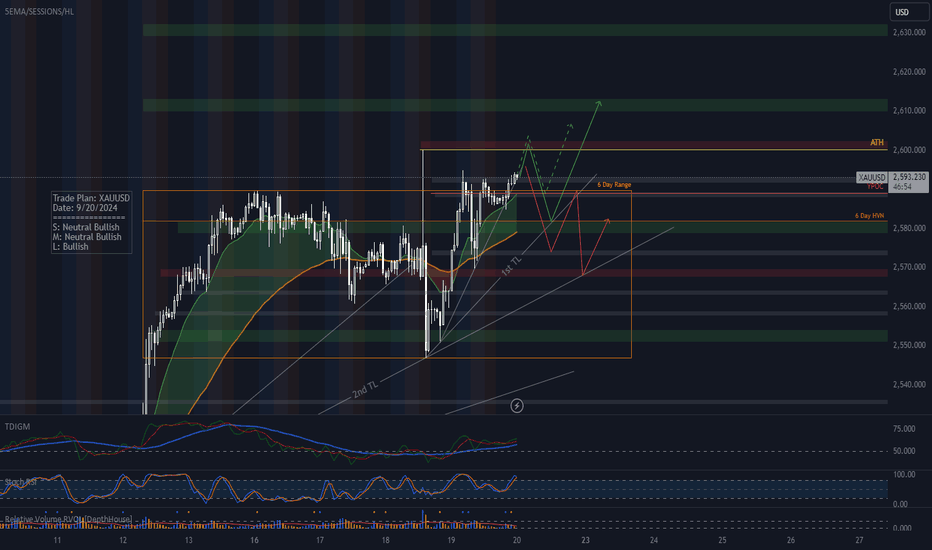Select the TDIGM indicator pane label
932x550 pixels.
pyautogui.click(x=17, y=426)
